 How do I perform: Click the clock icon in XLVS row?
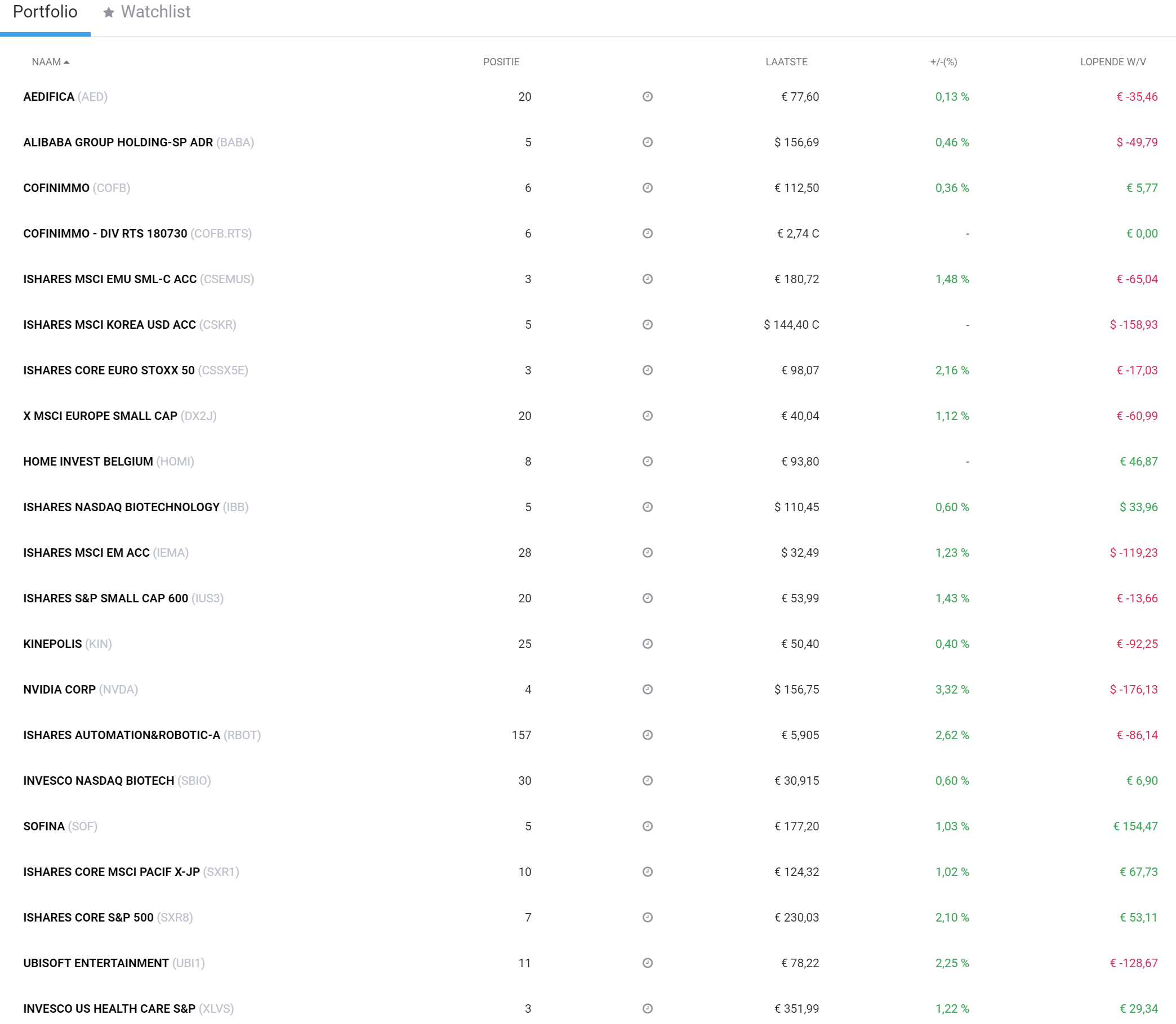[x=647, y=1009]
